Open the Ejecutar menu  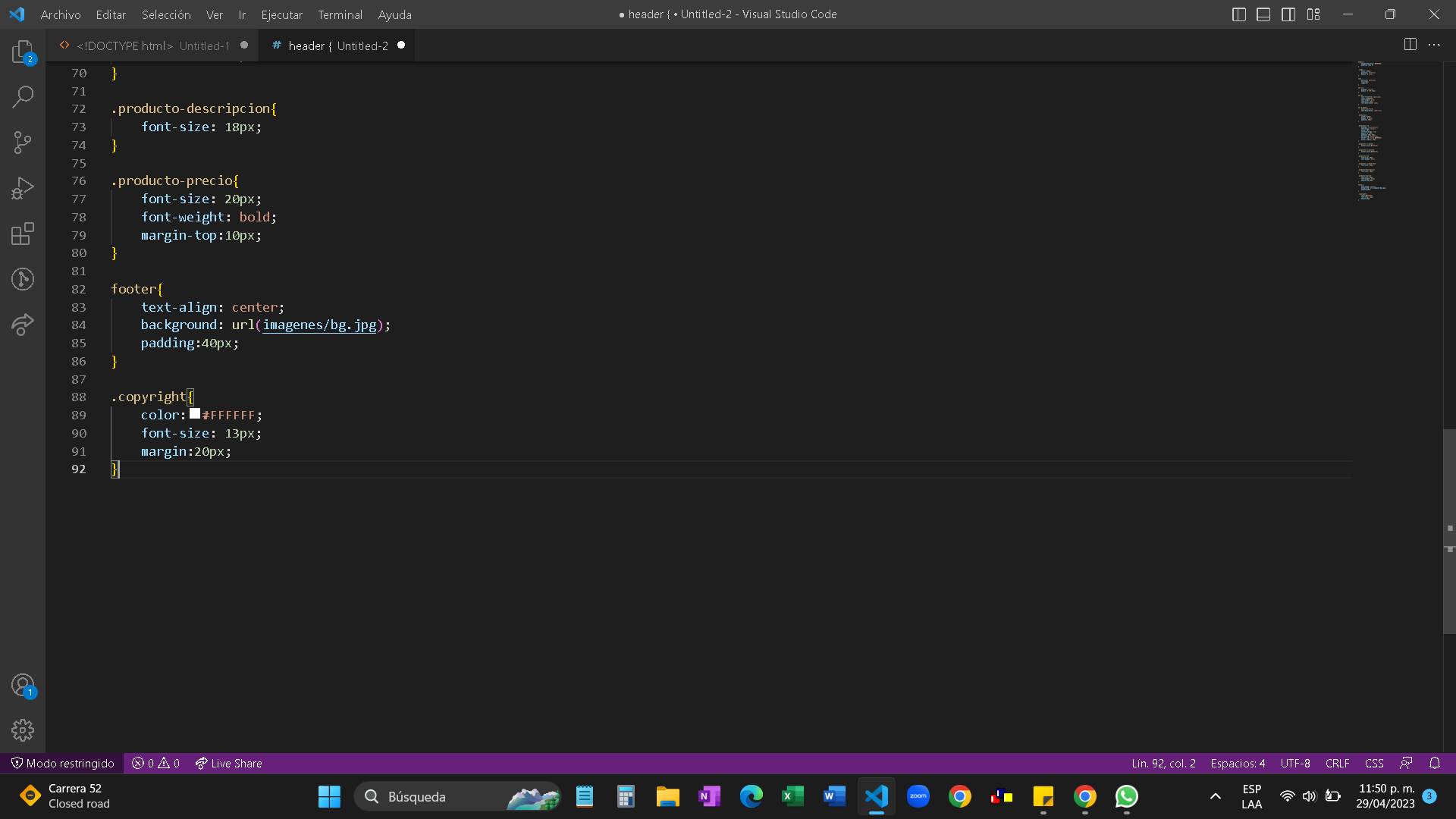pyautogui.click(x=281, y=14)
